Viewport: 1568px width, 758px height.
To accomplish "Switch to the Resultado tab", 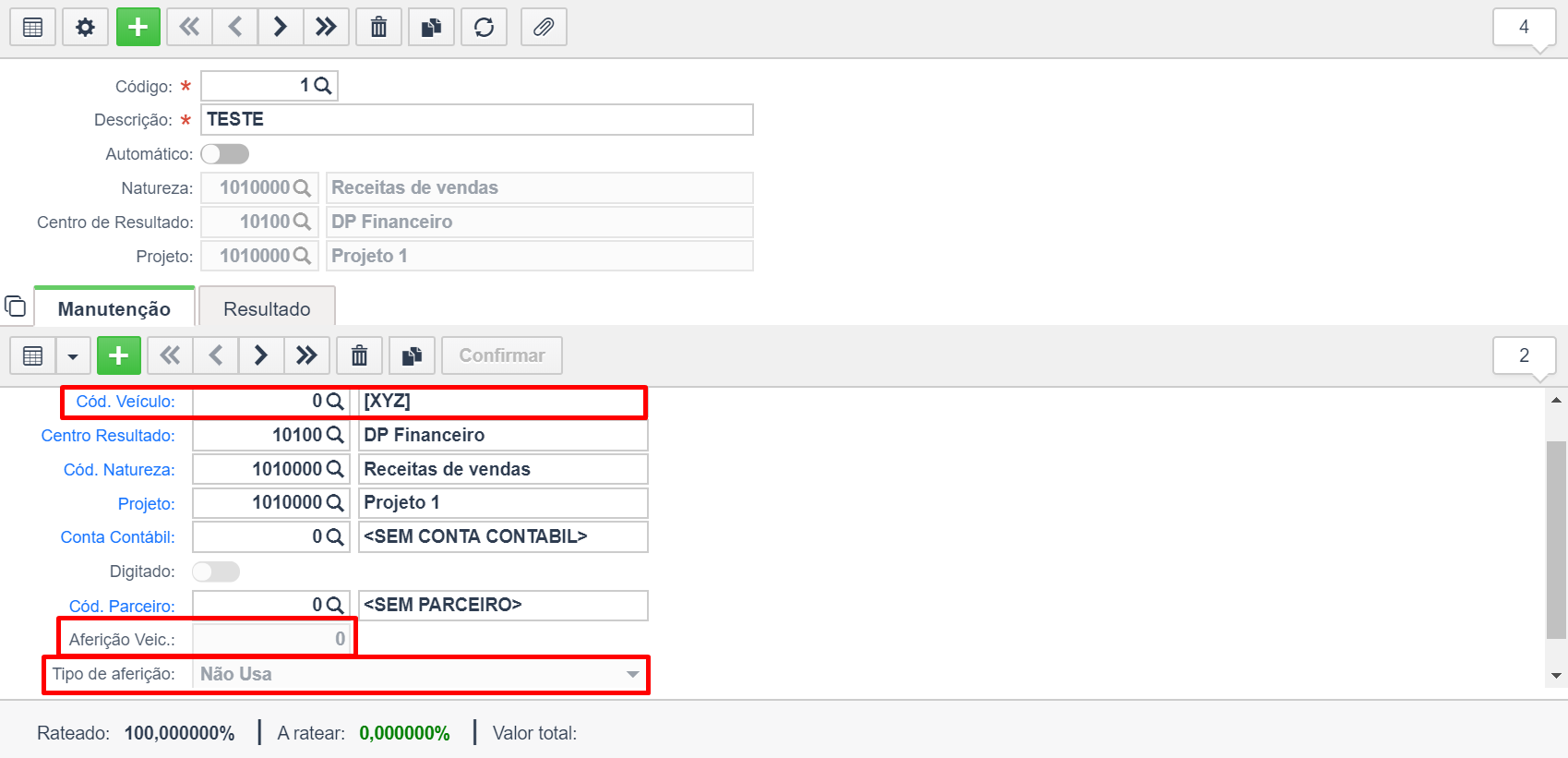I will (x=267, y=308).
